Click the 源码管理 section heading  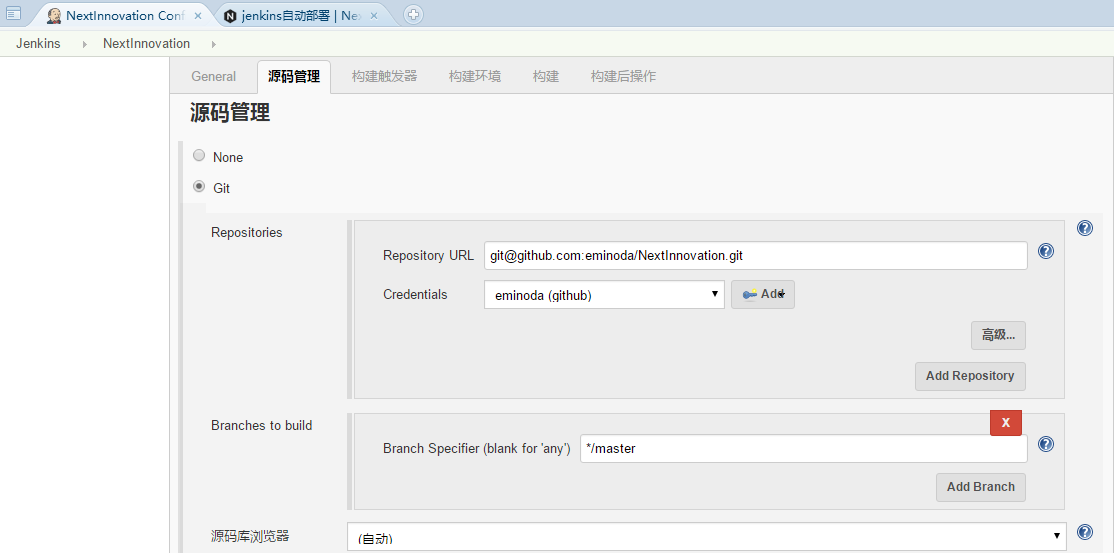click(230, 112)
